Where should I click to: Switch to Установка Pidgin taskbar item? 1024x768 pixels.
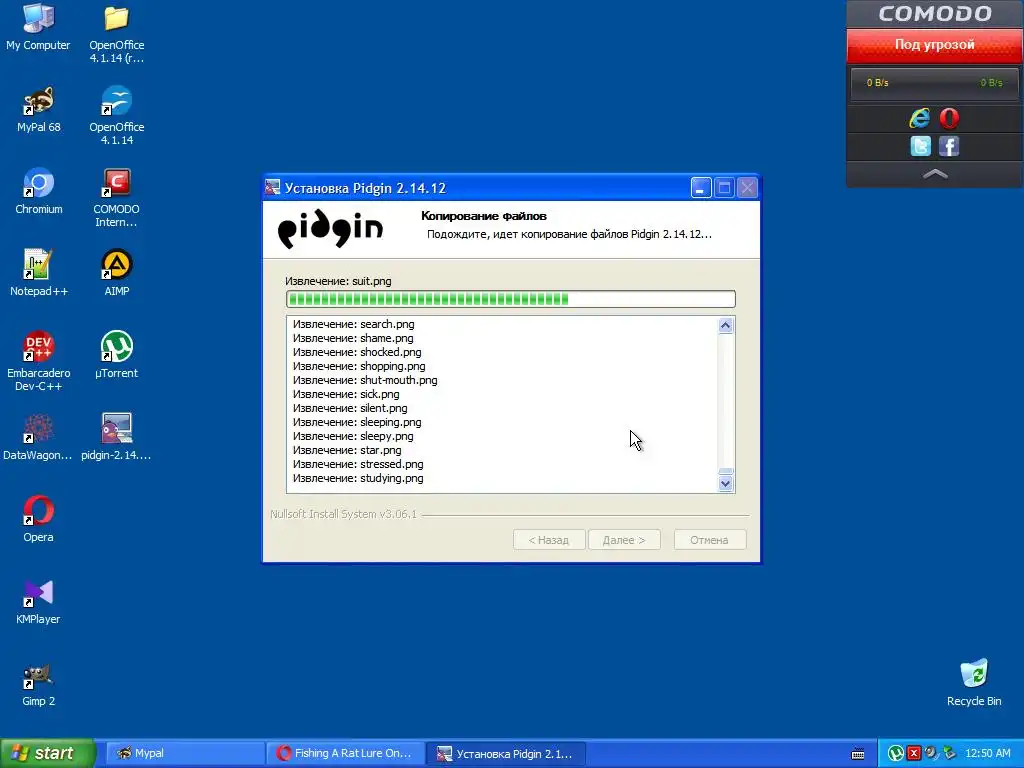click(x=506, y=754)
